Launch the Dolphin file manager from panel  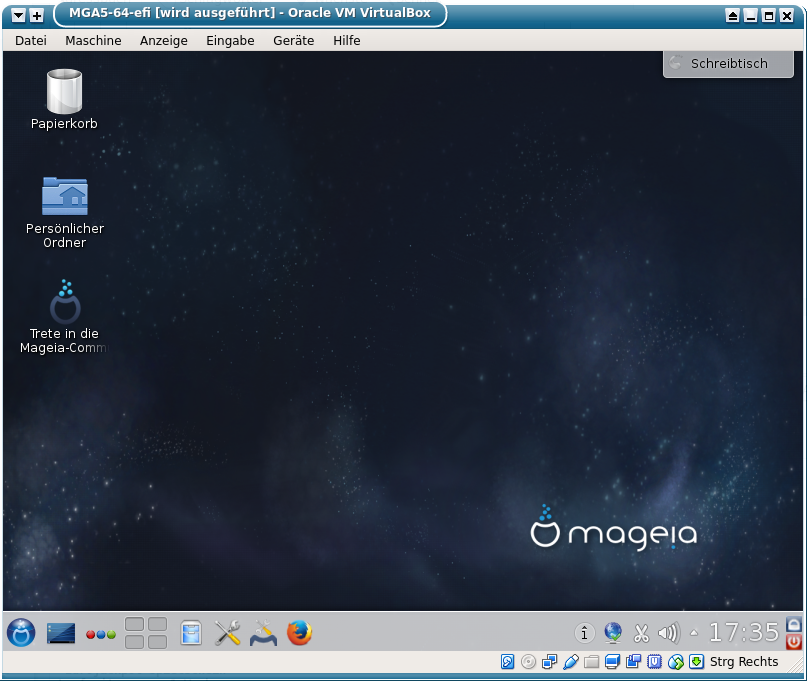pyautogui.click(x=191, y=633)
